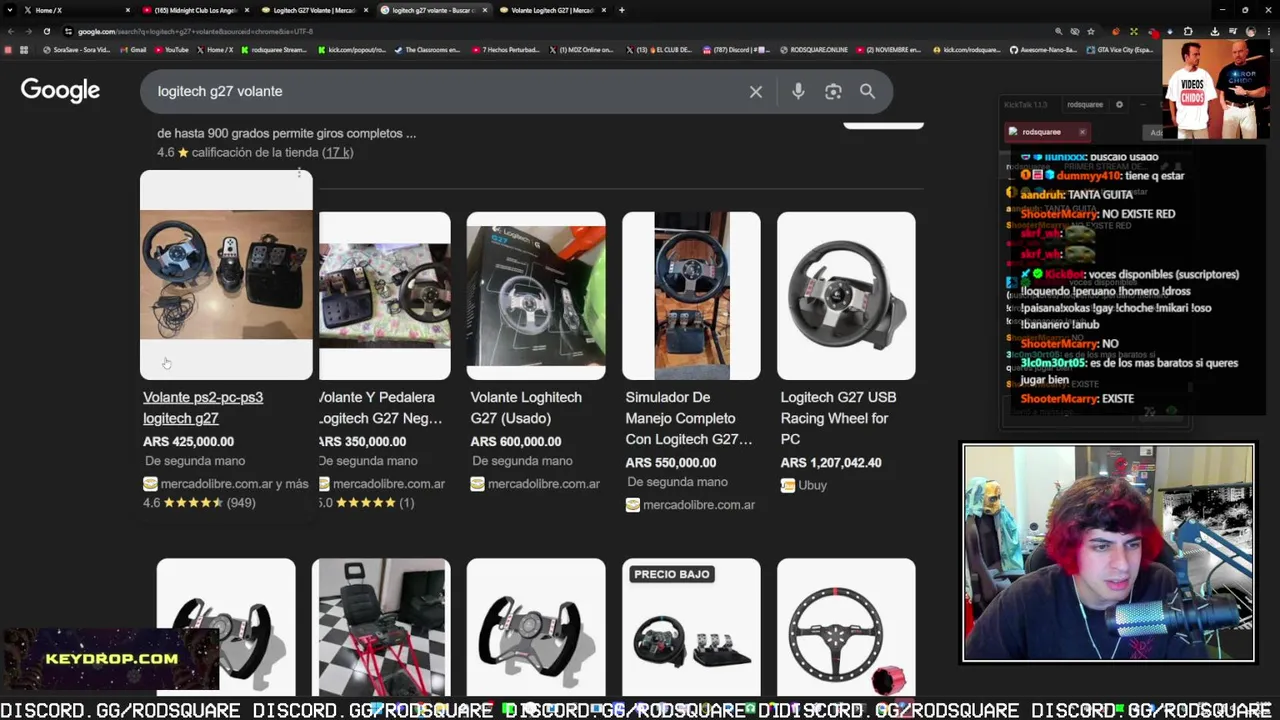1280x720 pixels.
Task: Open the Chrome profile avatar
Action: 1251,31
